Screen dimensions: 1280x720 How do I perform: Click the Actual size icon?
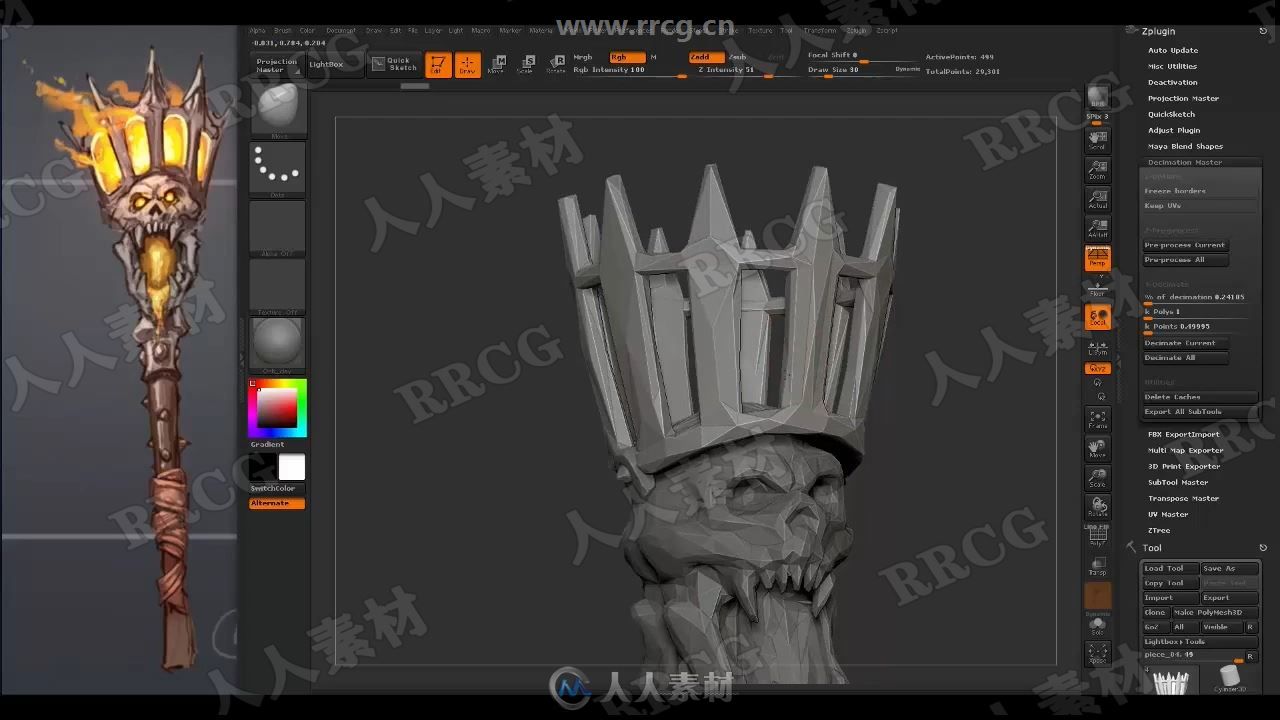(1098, 198)
